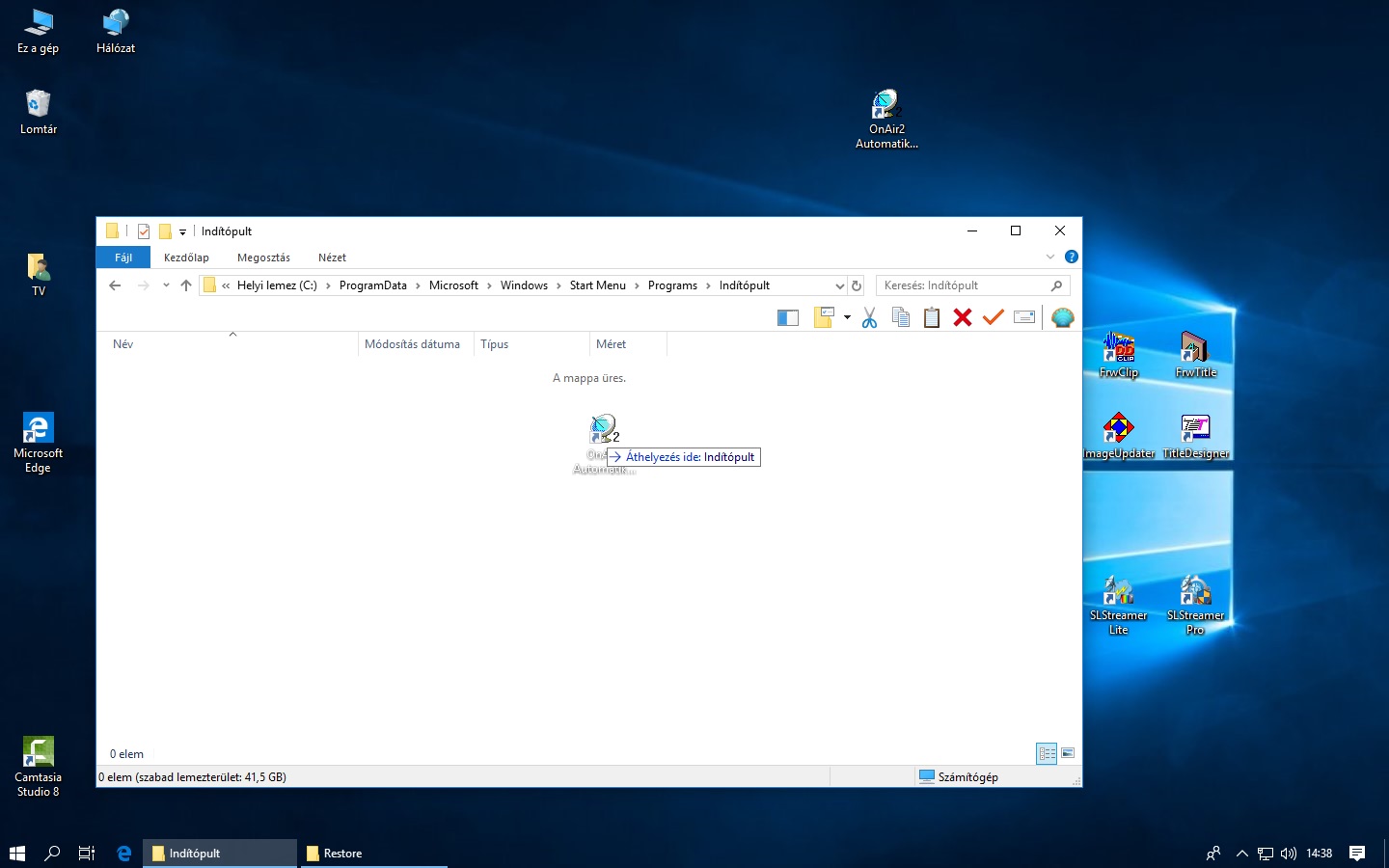Select Helyi lemez (C:) in address bar

click(x=277, y=285)
